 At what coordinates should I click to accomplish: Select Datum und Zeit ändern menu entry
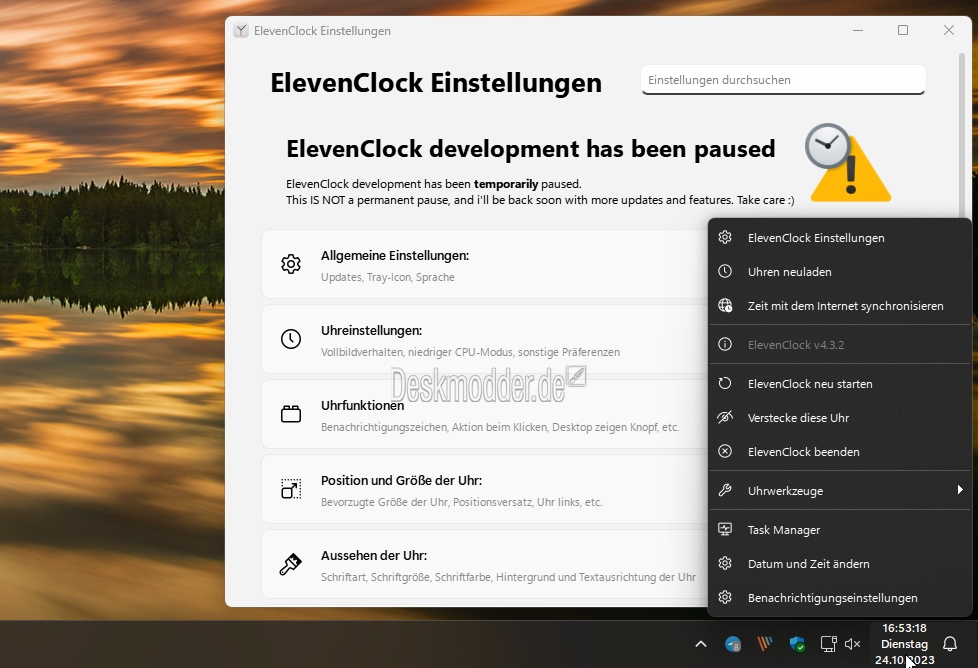[x=840, y=564]
